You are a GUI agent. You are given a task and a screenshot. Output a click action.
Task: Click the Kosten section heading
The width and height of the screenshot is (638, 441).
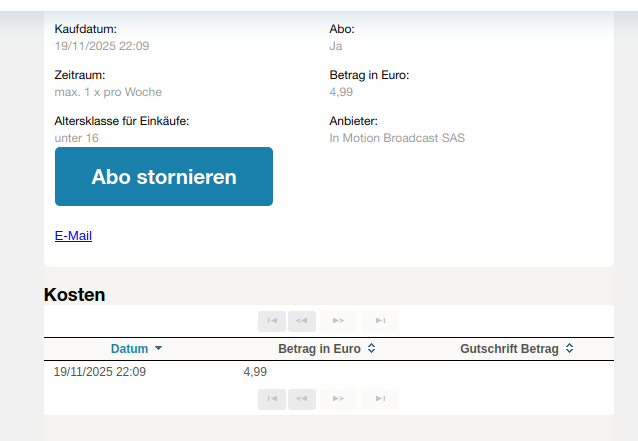click(75, 295)
